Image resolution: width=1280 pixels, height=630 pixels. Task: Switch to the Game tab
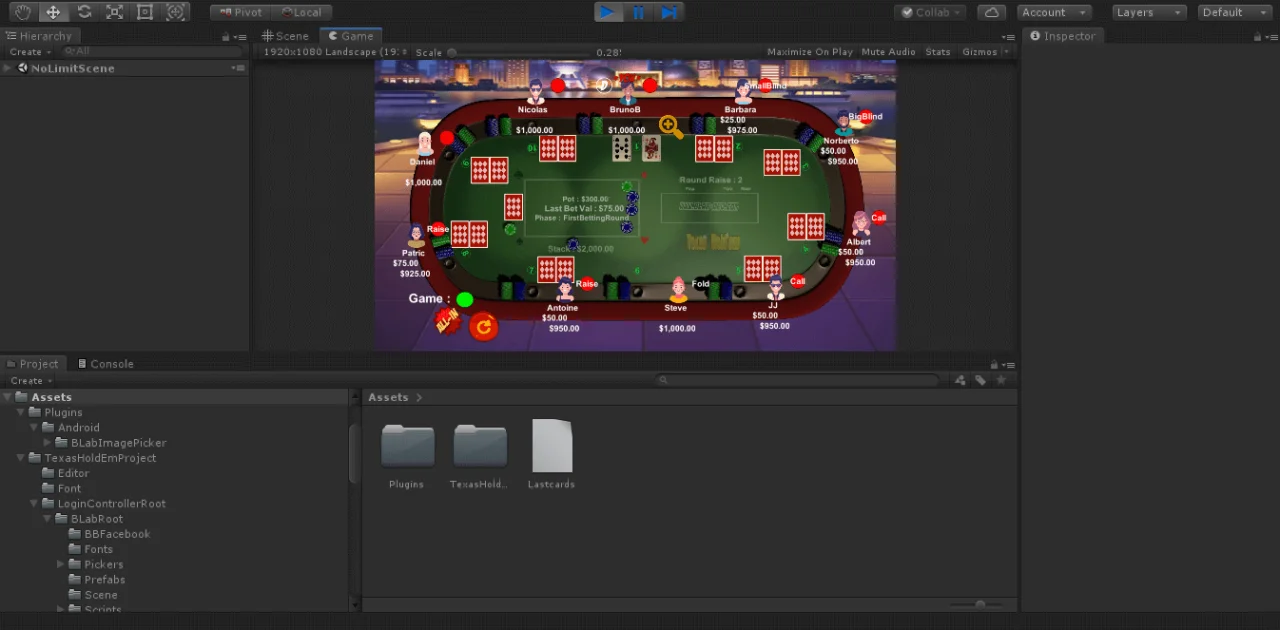click(x=350, y=36)
